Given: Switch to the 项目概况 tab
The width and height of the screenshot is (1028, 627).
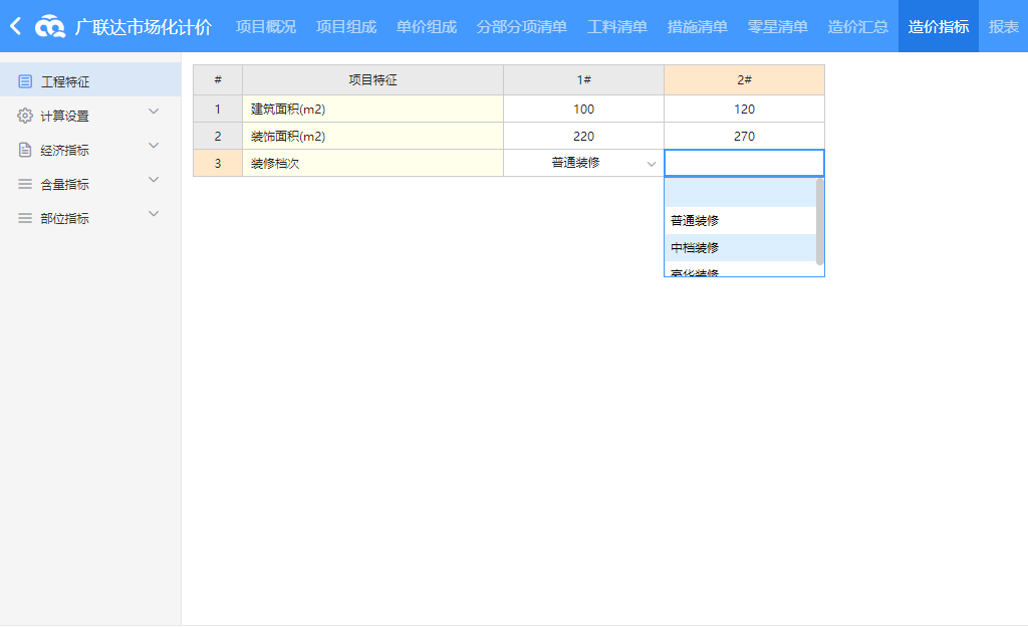Looking at the screenshot, I should (266, 26).
